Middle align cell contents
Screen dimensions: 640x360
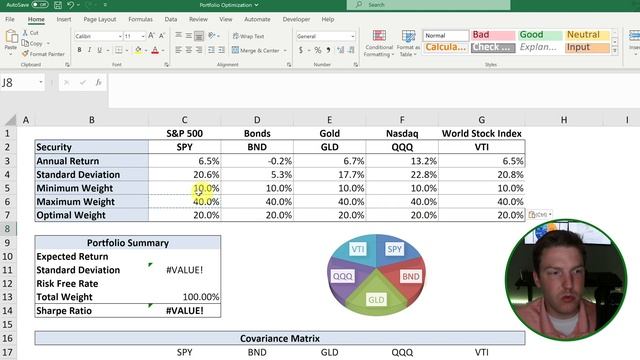tap(189, 36)
